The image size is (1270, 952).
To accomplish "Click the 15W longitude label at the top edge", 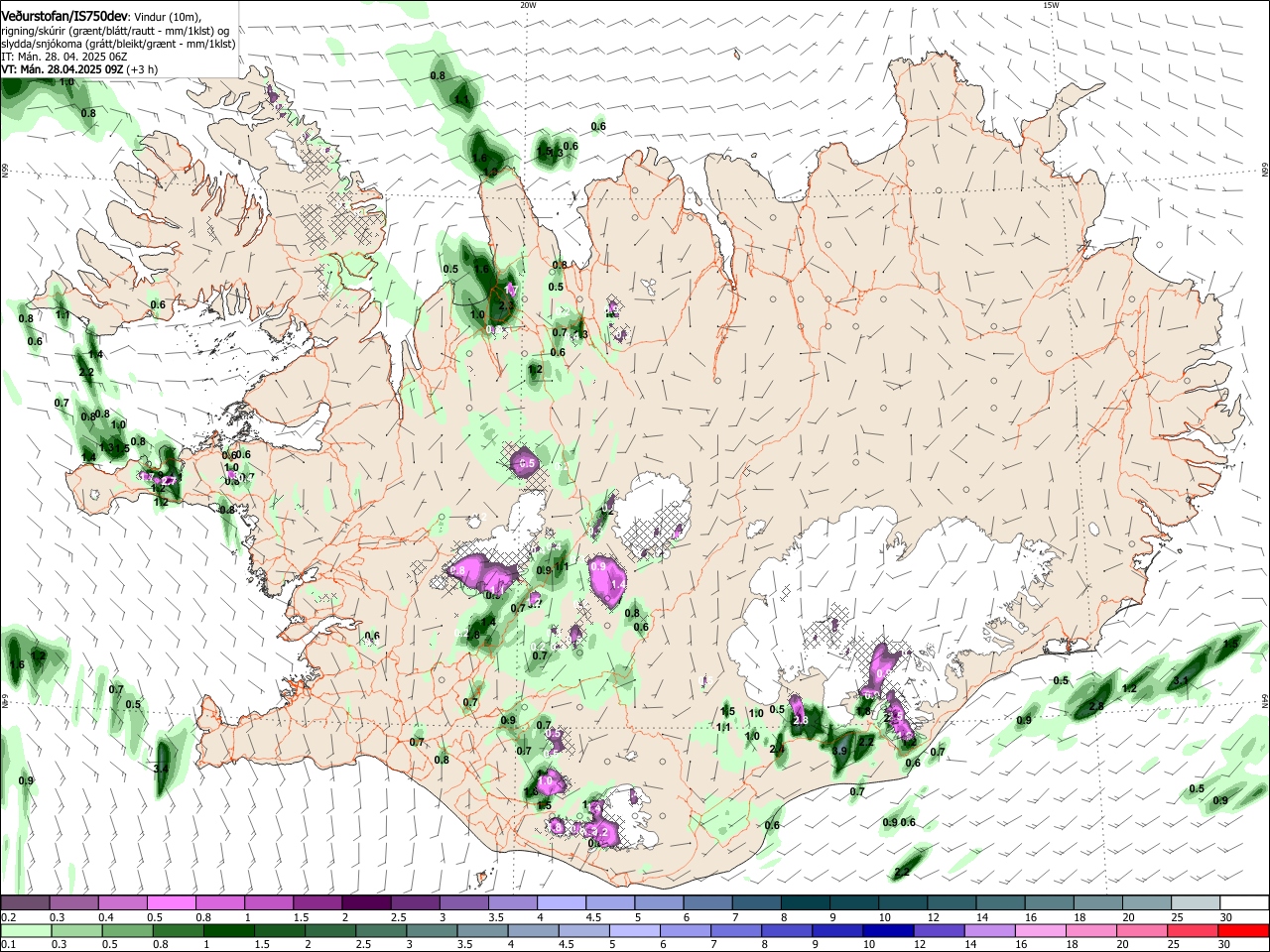I will [1051, 5].
